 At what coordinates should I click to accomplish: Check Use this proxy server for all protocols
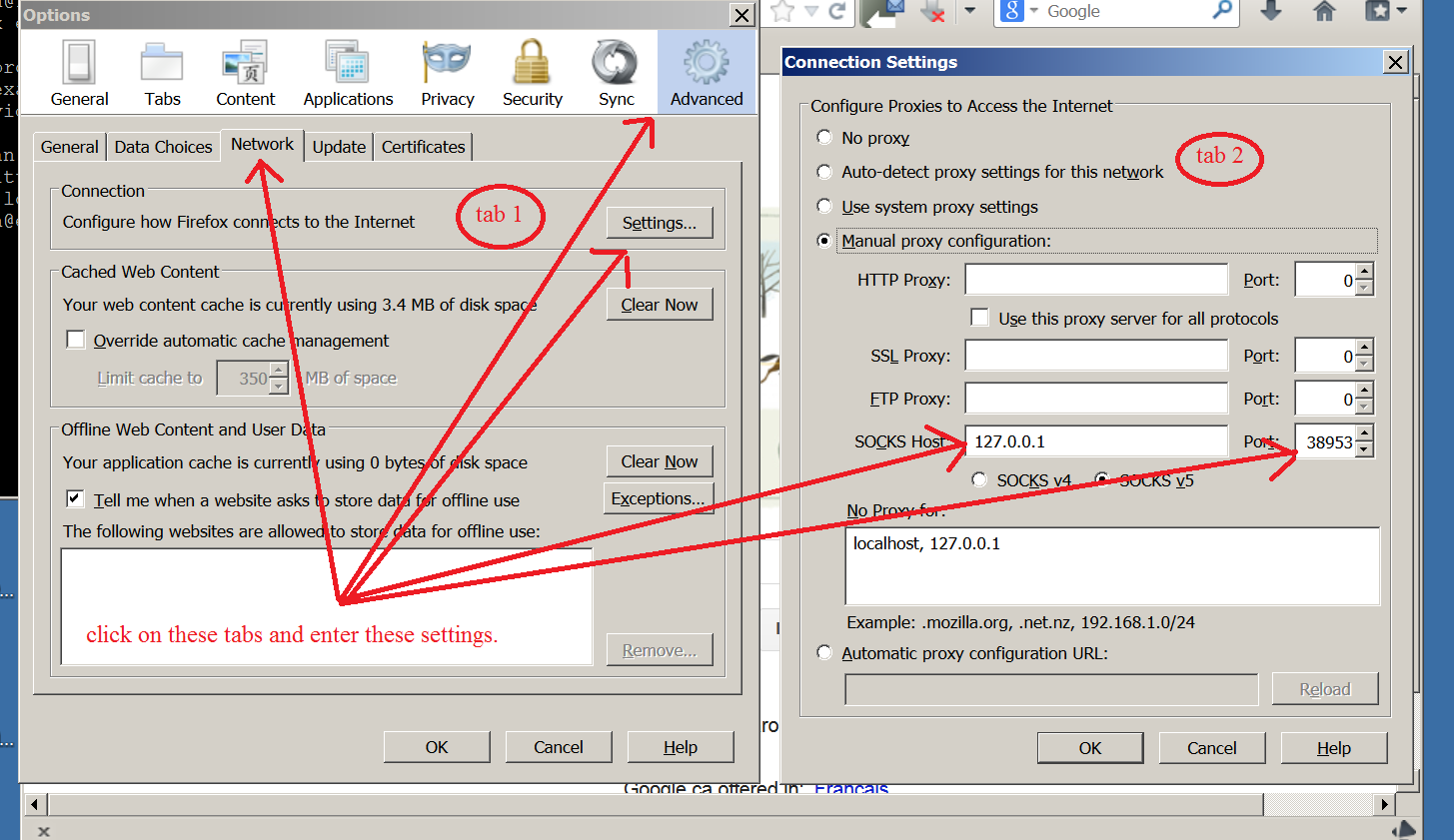pos(980,317)
